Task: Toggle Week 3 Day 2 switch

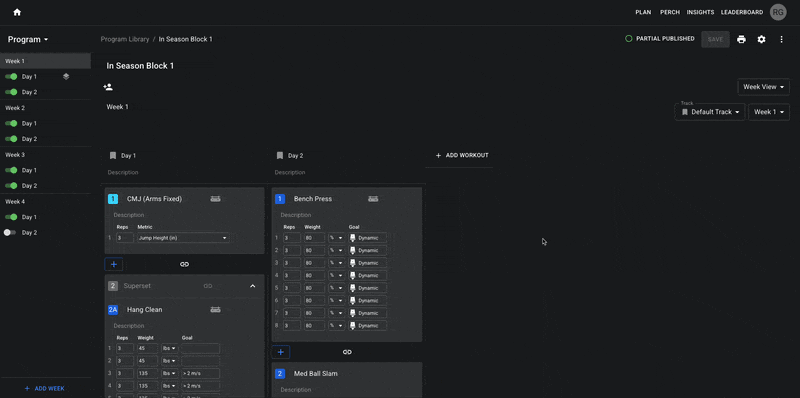Action: click(11, 186)
